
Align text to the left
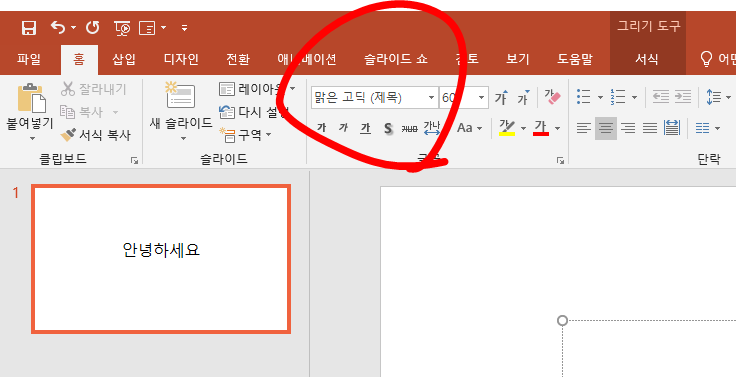click(583, 128)
